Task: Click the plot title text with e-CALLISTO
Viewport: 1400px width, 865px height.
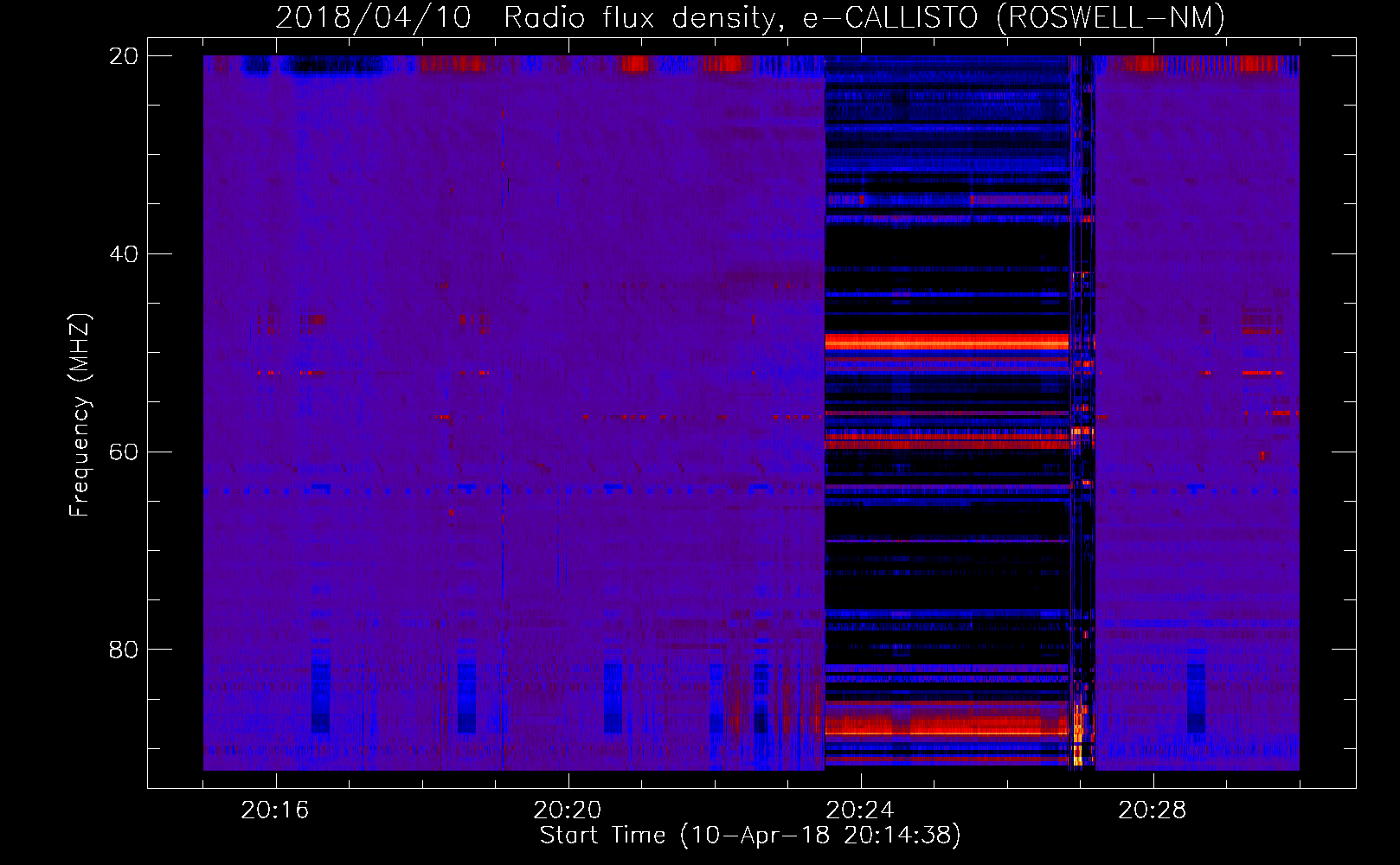Action: tap(750, 17)
